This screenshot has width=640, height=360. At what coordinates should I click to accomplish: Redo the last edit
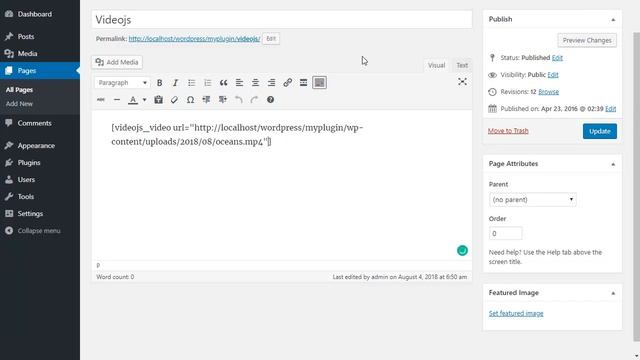click(254, 100)
